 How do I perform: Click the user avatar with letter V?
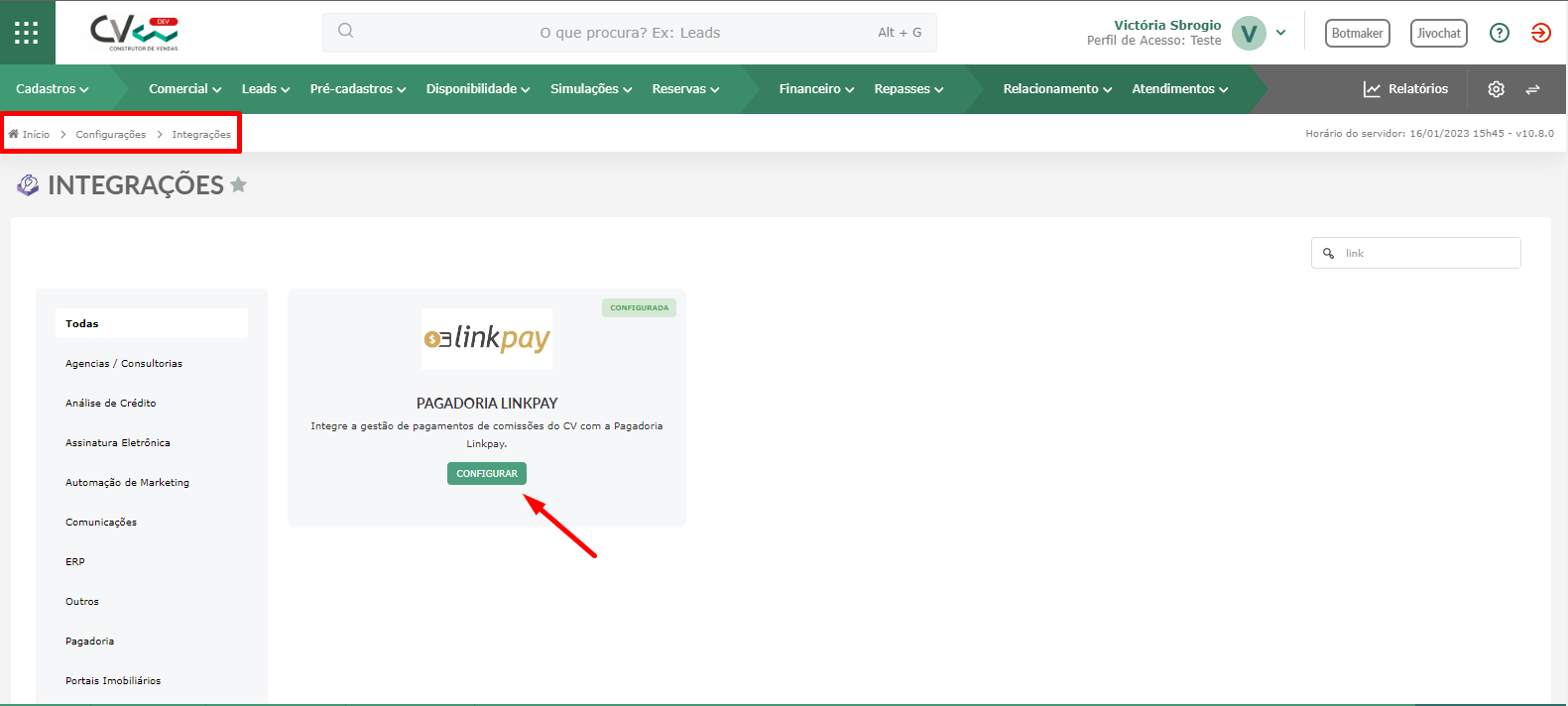tap(1249, 33)
